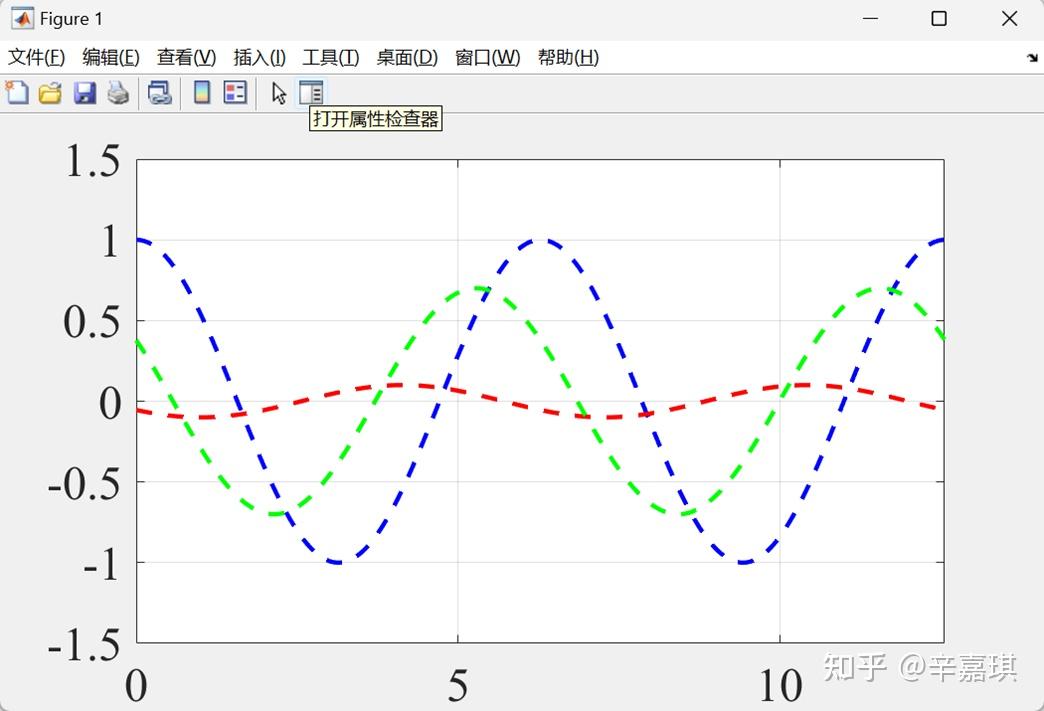Open the 窗口(W) menu

click(x=486, y=57)
